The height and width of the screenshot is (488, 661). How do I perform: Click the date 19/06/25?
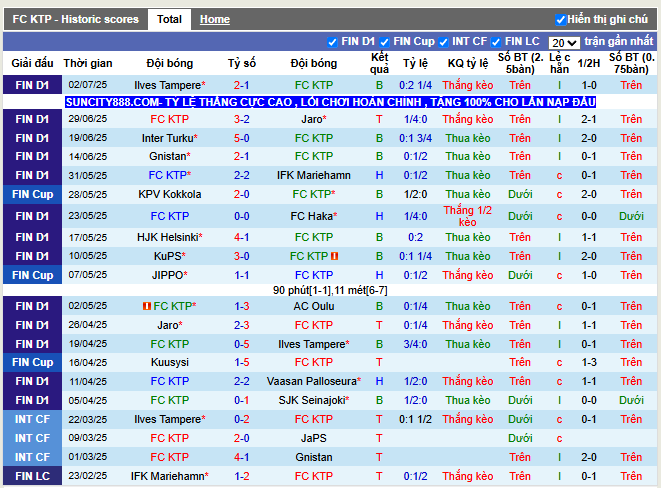pyautogui.click(x=88, y=138)
